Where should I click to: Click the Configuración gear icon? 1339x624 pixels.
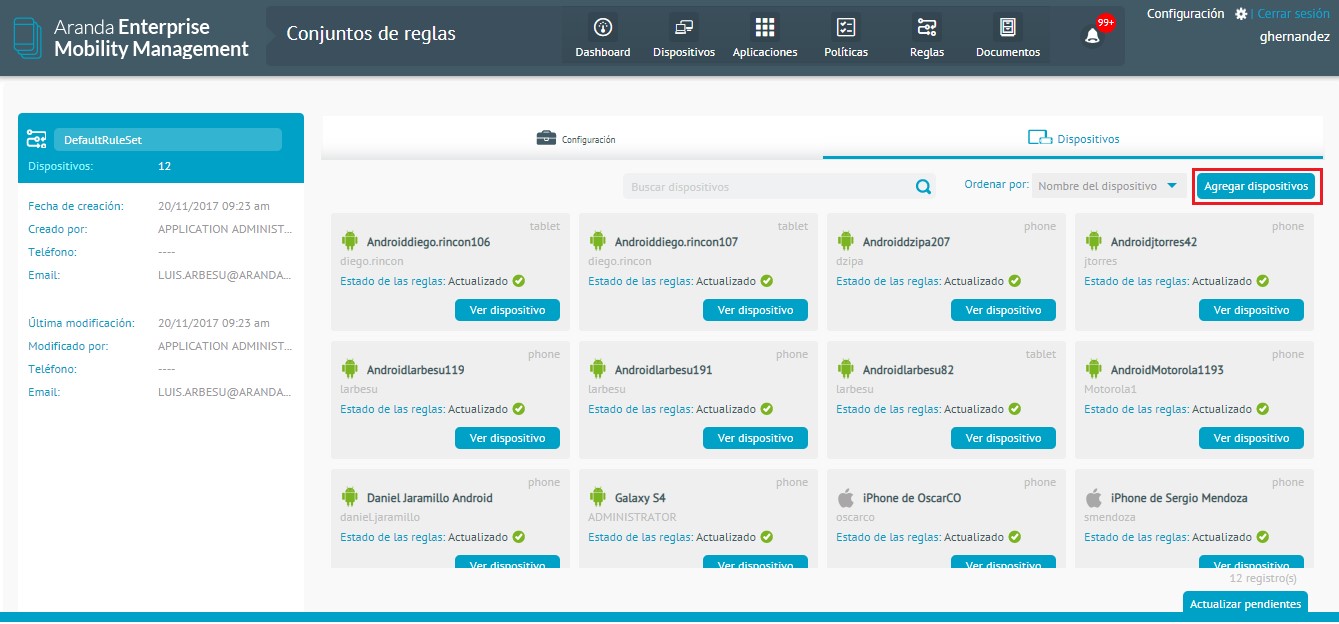pyautogui.click(x=1241, y=14)
